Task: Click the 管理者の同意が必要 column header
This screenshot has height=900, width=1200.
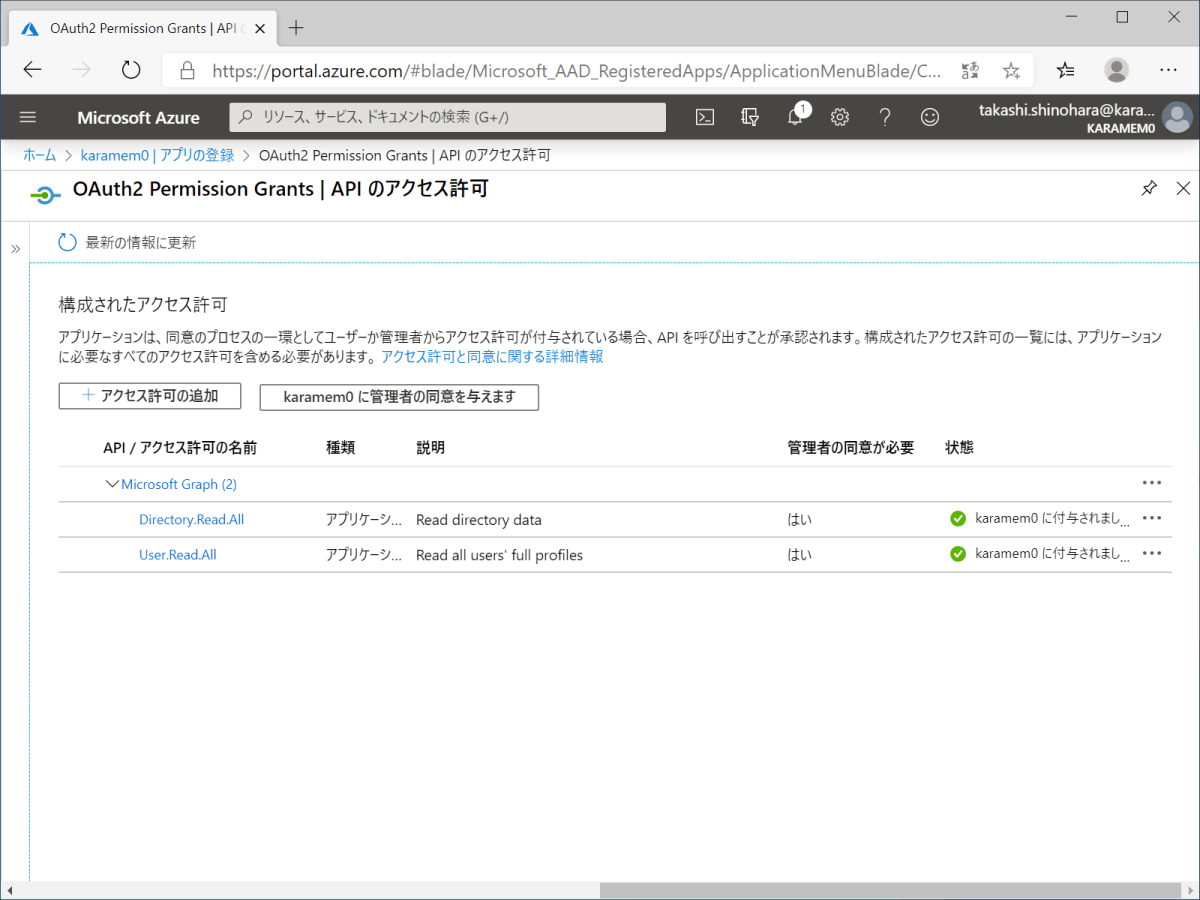Action: click(851, 448)
